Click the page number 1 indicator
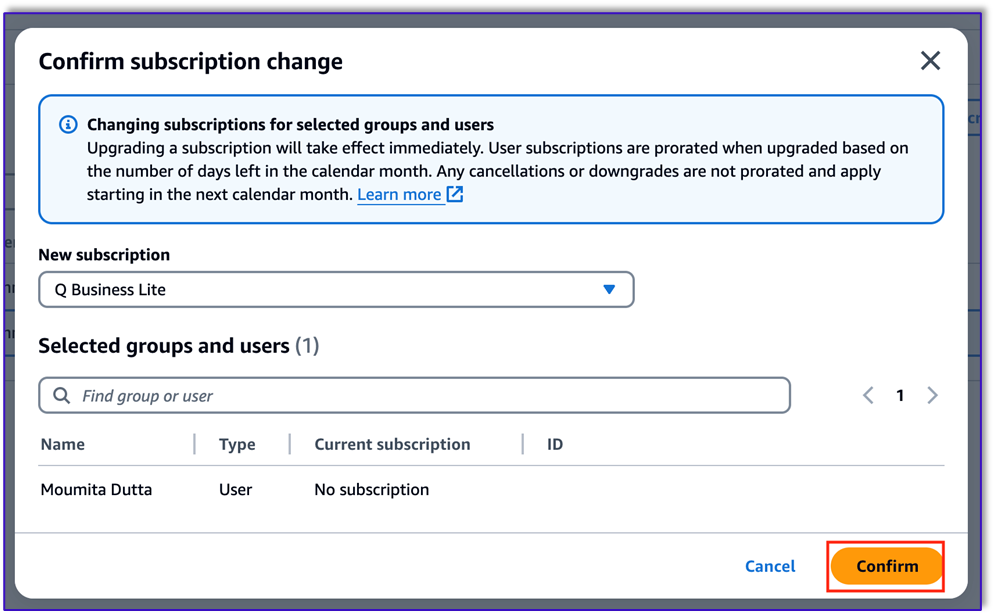This screenshot has height=615, width=994. 900,395
